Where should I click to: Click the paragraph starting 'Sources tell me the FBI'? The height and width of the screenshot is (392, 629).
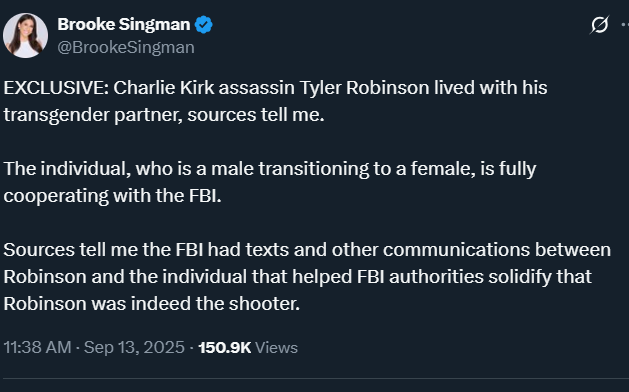coord(307,276)
